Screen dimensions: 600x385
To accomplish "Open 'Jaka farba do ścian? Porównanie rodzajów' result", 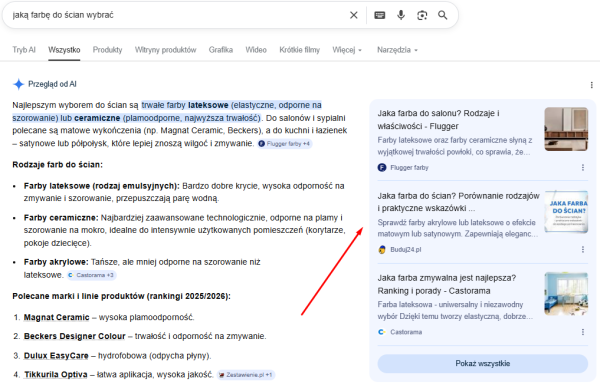I will (x=458, y=202).
